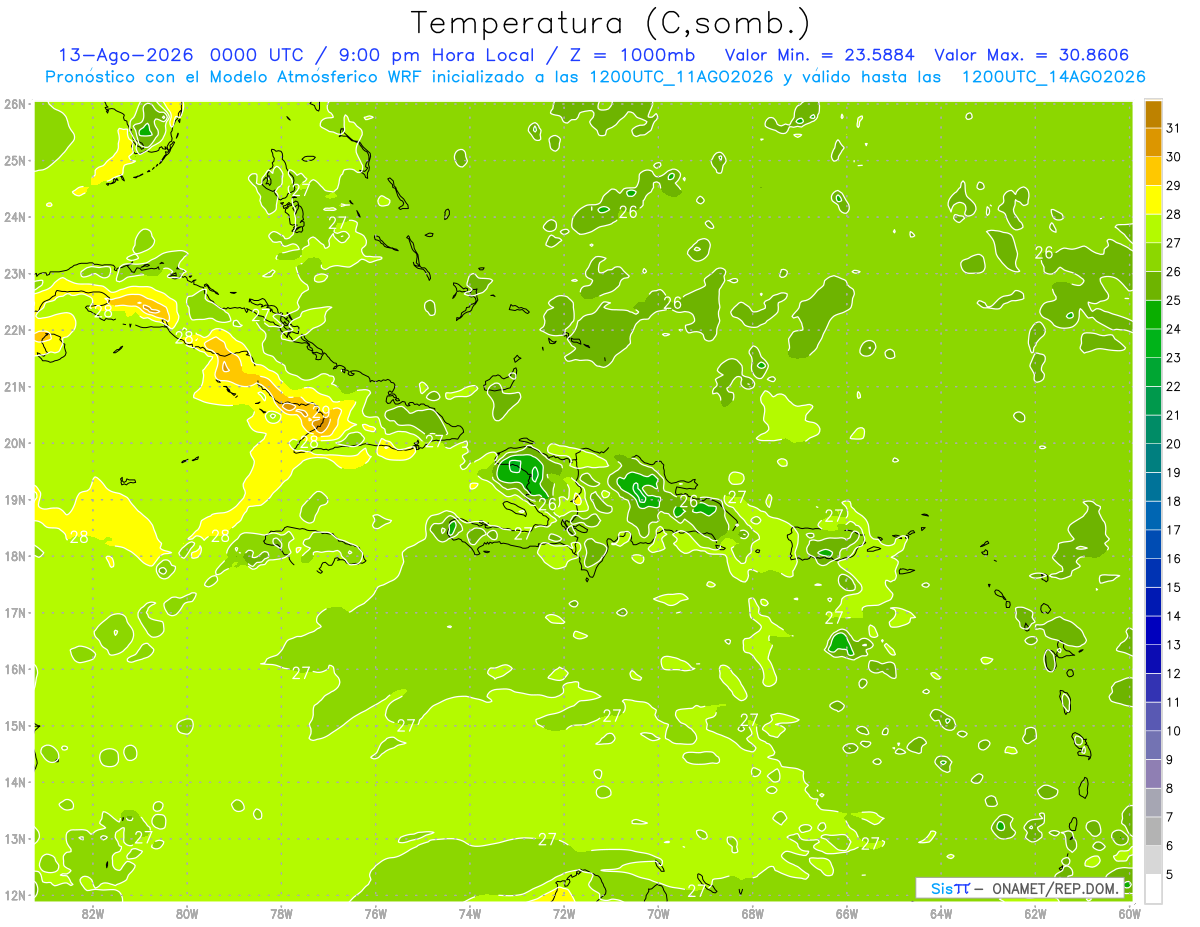Click the orange legend swatch between 30 and 31
Viewport: 1200px width, 927px height.
click(1153, 141)
